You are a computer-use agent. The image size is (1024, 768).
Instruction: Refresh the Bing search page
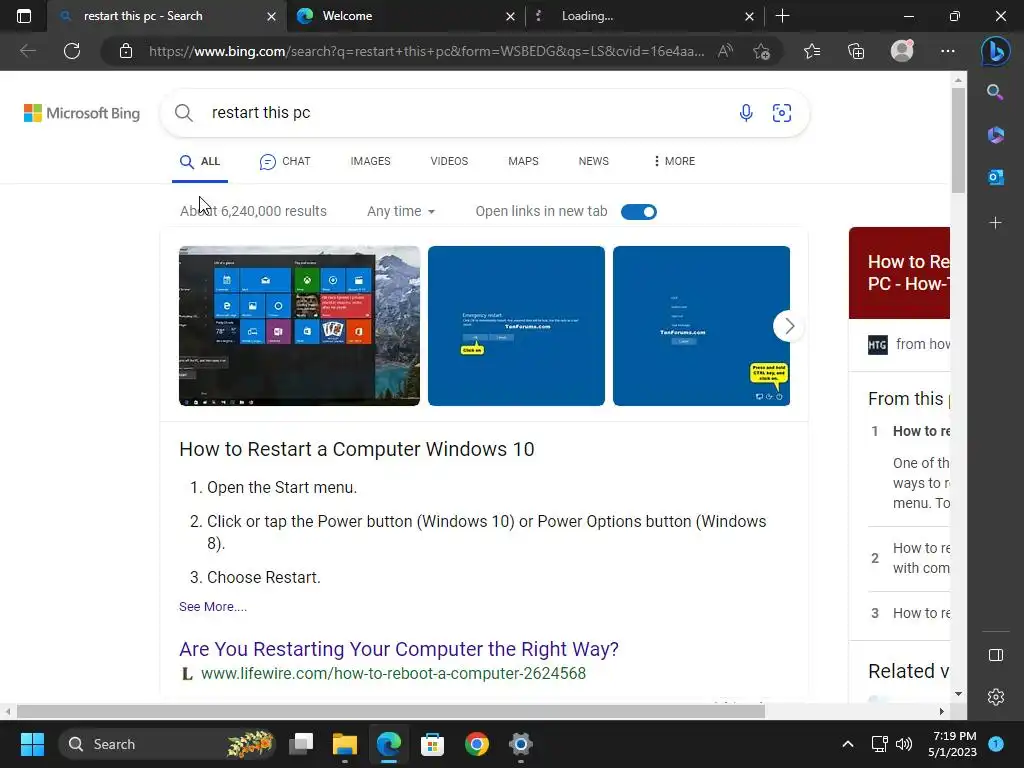click(72, 51)
